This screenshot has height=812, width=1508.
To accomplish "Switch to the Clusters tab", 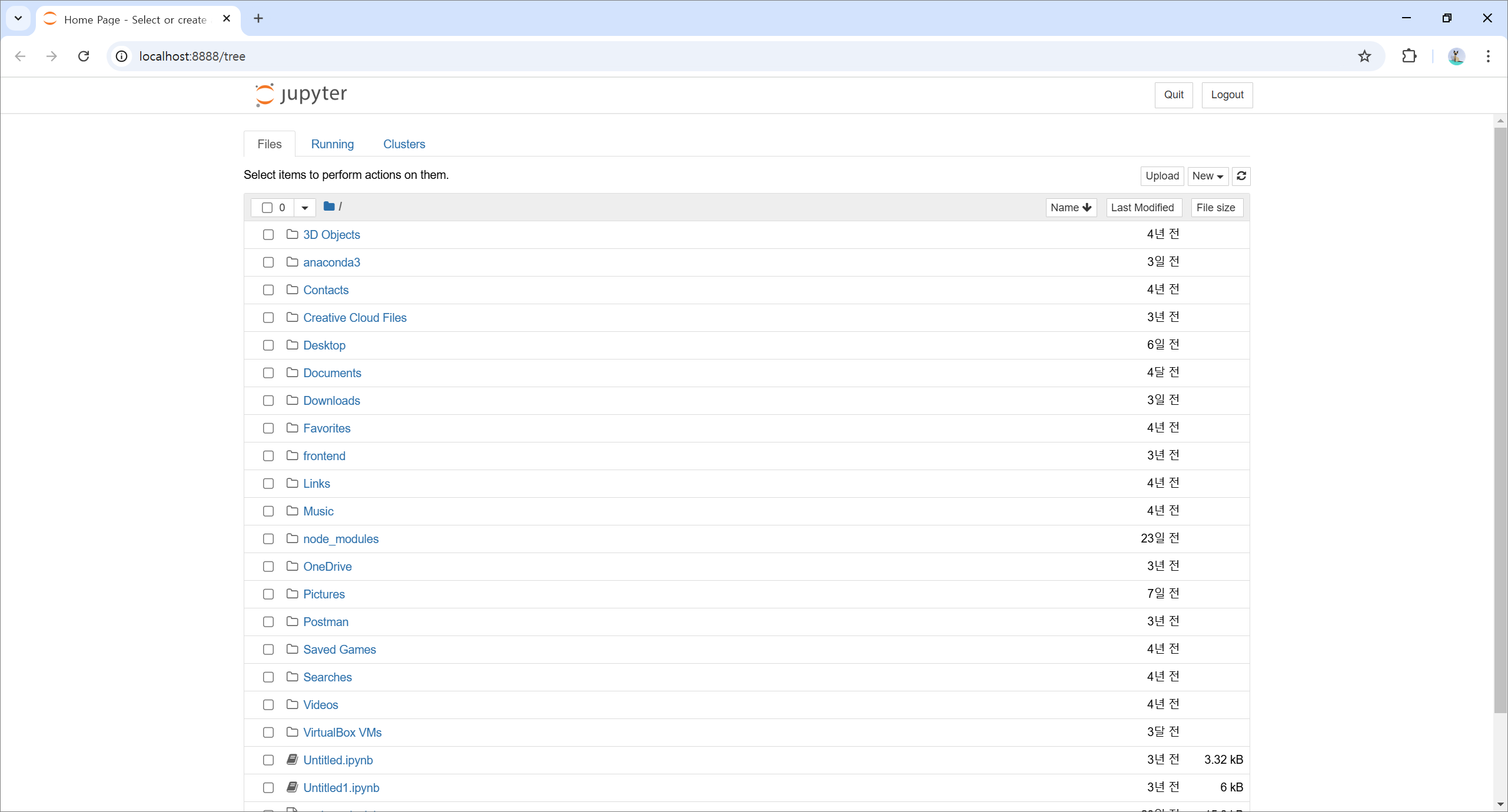I will pyautogui.click(x=404, y=144).
